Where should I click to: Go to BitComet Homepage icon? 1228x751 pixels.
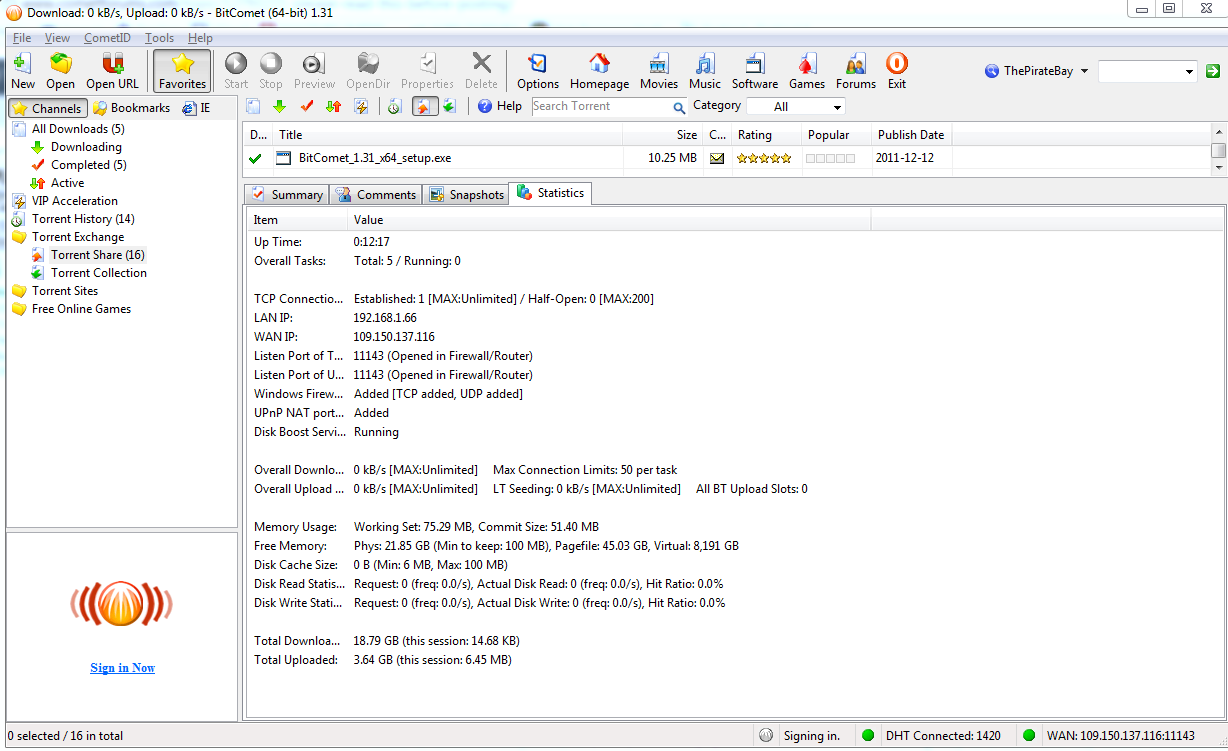(x=599, y=71)
